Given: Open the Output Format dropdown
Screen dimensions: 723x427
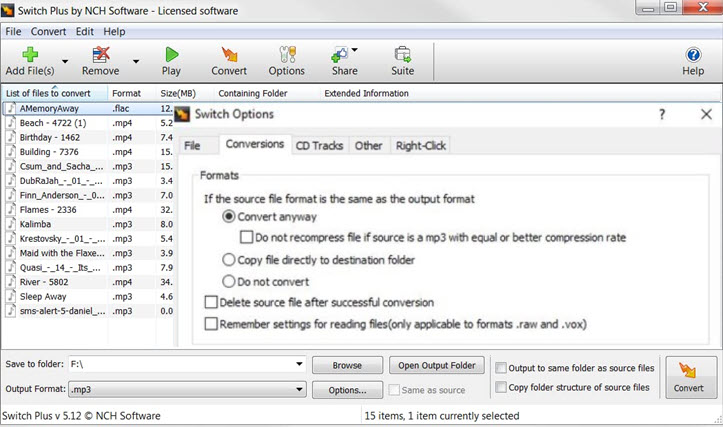Looking at the screenshot, I should (x=299, y=390).
